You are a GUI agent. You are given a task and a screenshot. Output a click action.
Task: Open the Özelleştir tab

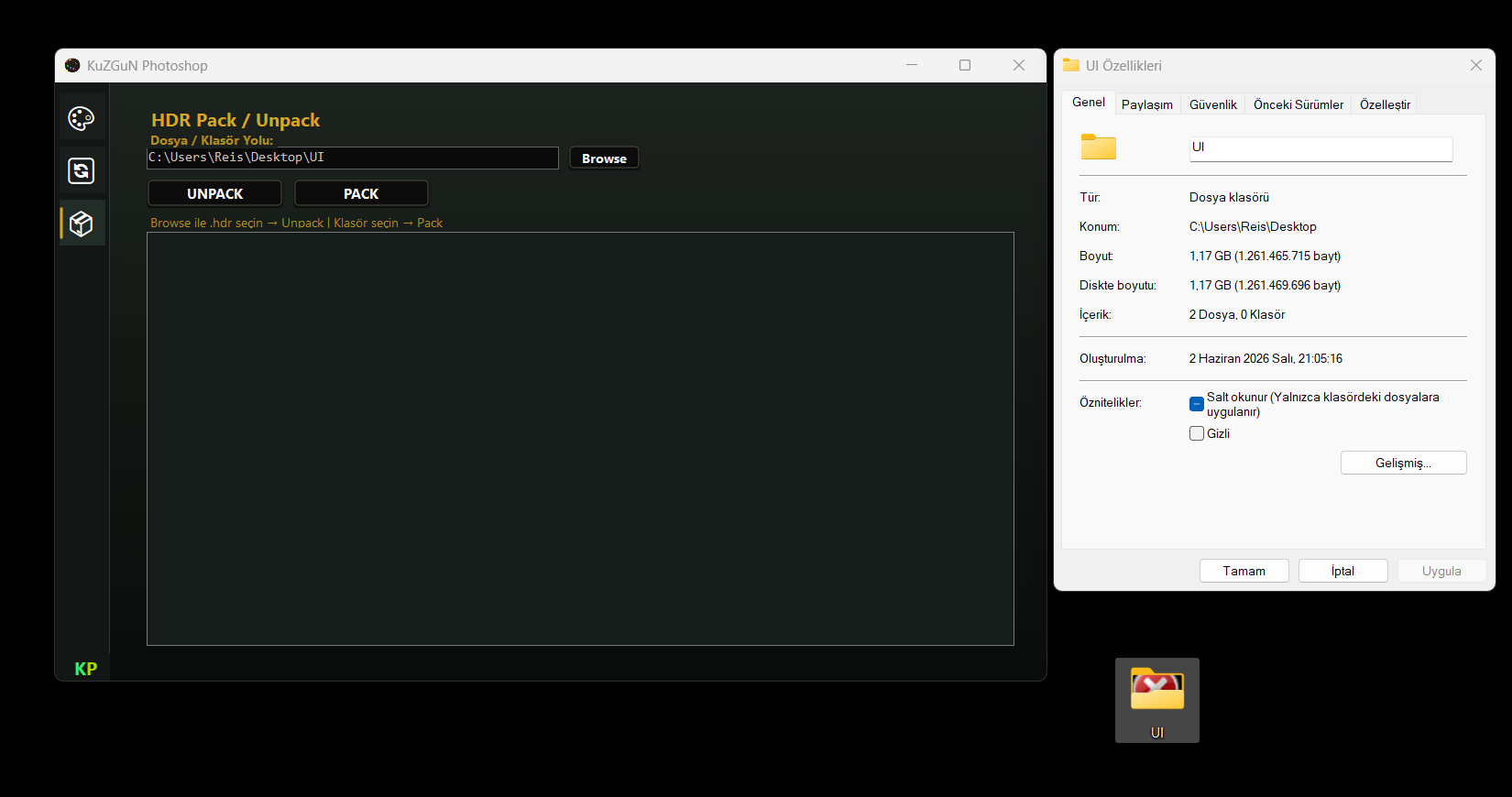pyautogui.click(x=1385, y=104)
